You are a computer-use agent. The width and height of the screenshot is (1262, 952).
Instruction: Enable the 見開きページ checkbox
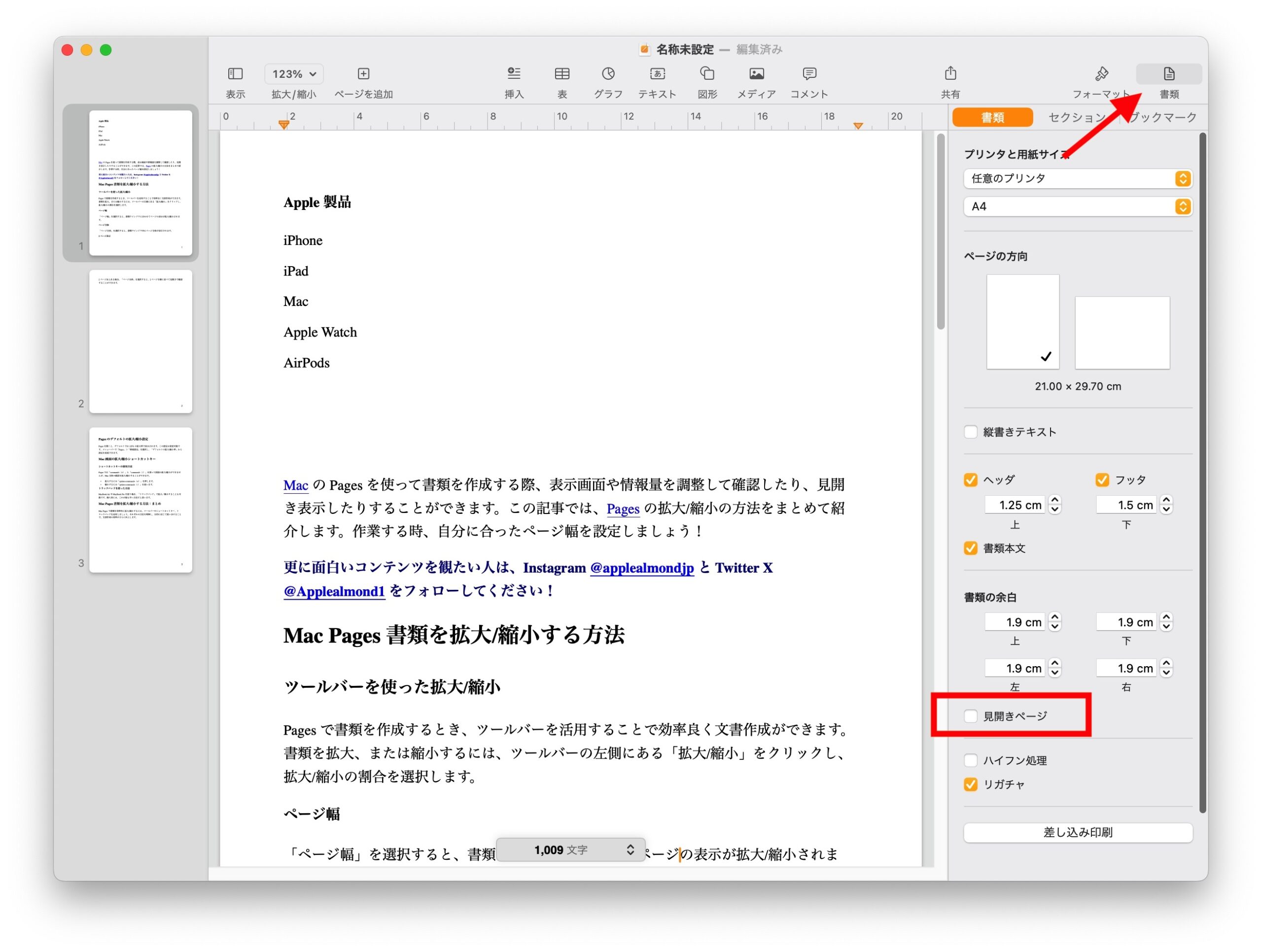click(970, 716)
